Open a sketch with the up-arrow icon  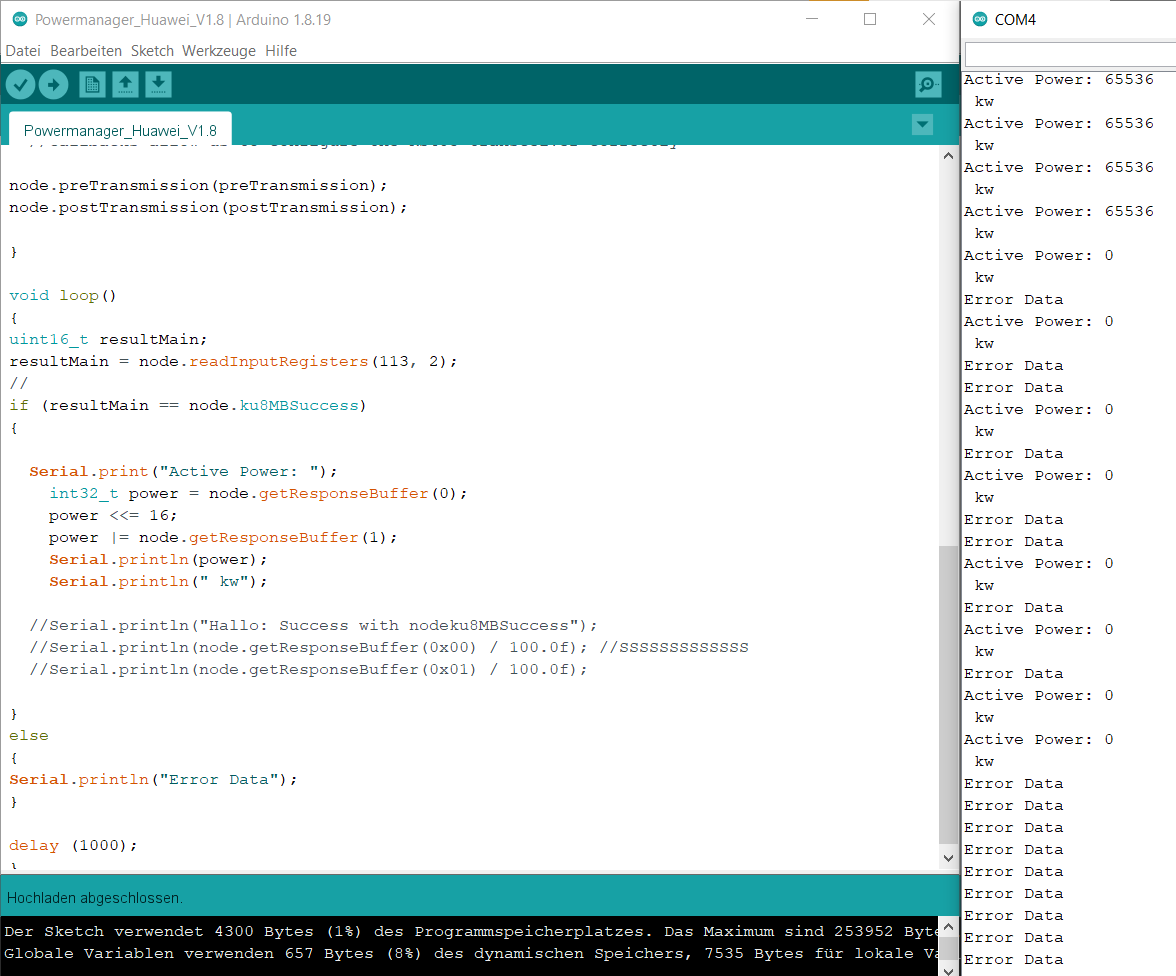pyautogui.click(x=125, y=85)
